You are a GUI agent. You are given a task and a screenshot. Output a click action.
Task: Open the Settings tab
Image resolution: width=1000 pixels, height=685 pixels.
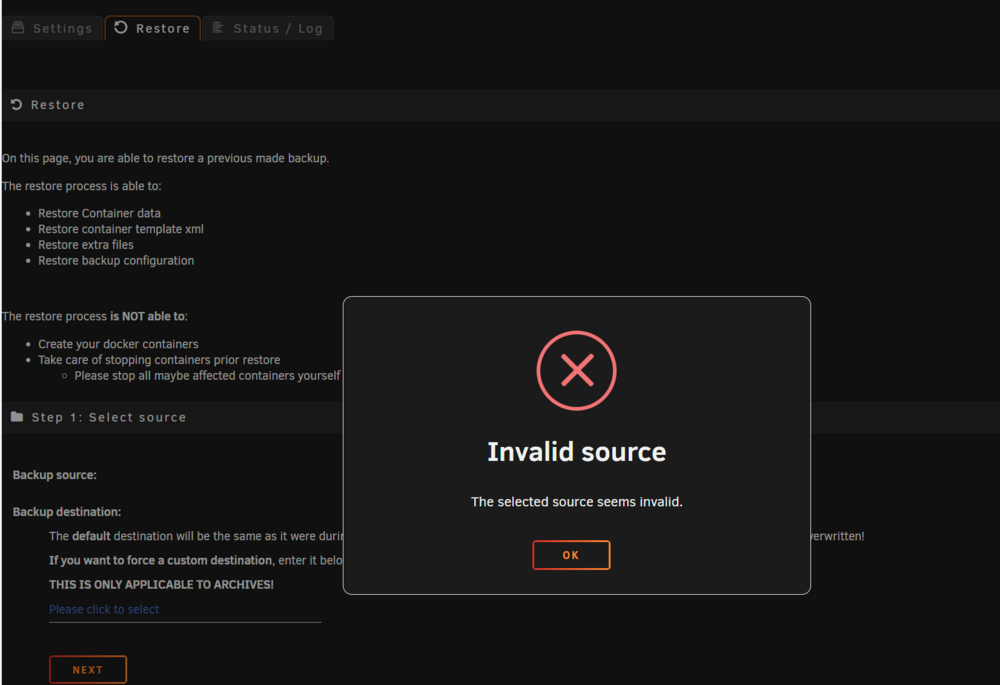click(52, 28)
